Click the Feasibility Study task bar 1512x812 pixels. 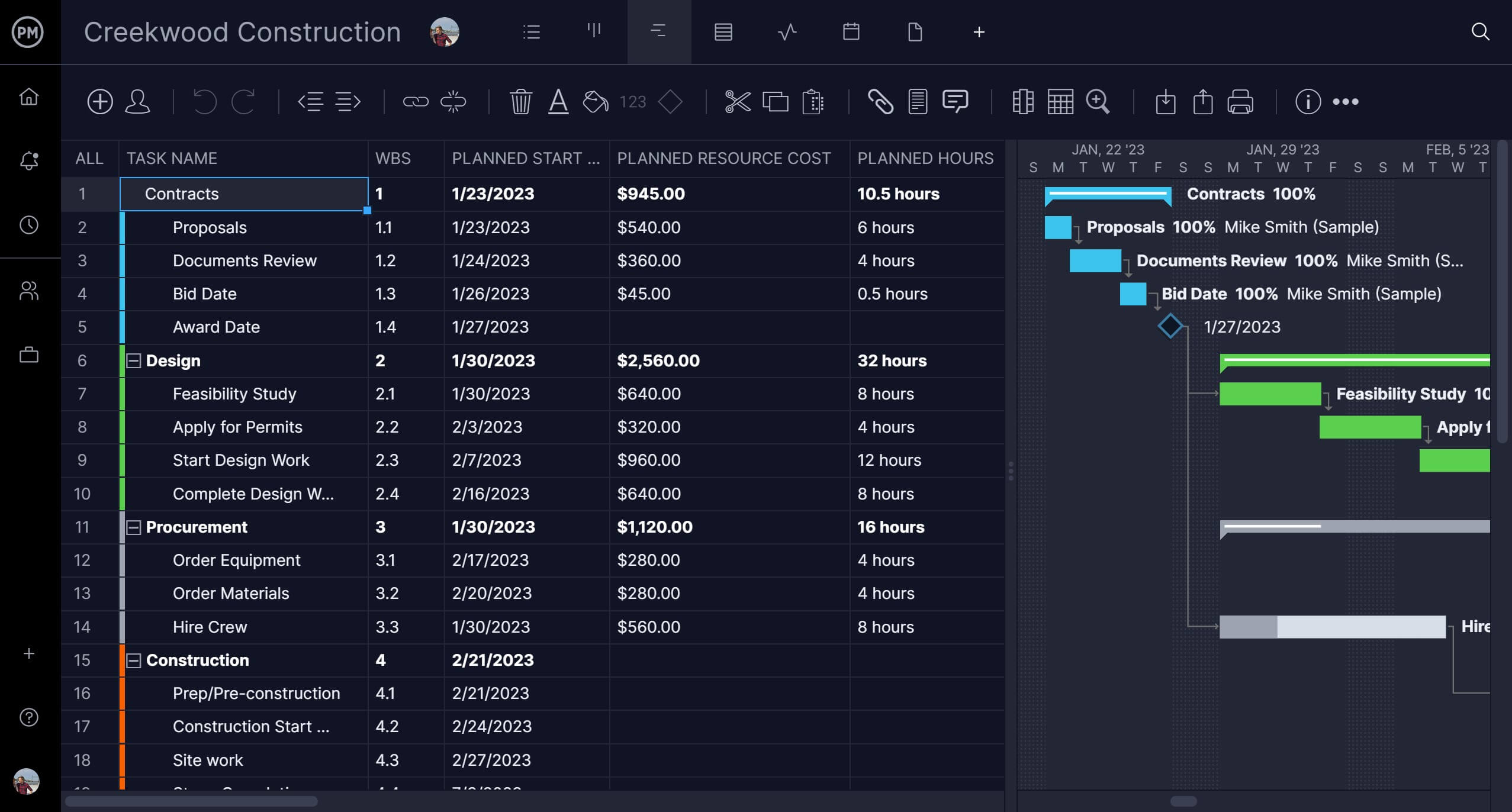click(1270, 393)
